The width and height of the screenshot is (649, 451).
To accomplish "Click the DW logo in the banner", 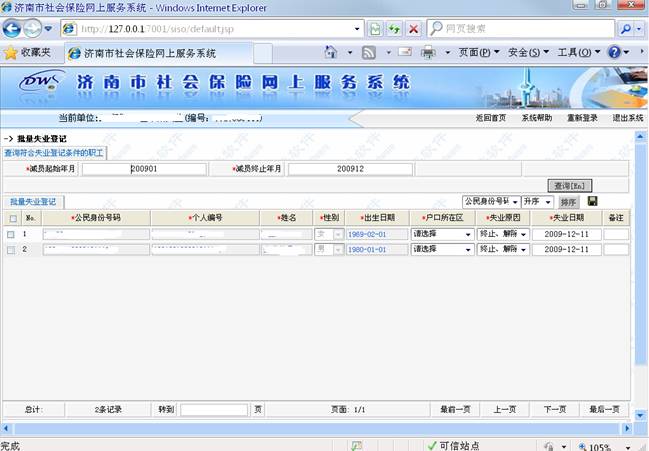I will (40, 81).
